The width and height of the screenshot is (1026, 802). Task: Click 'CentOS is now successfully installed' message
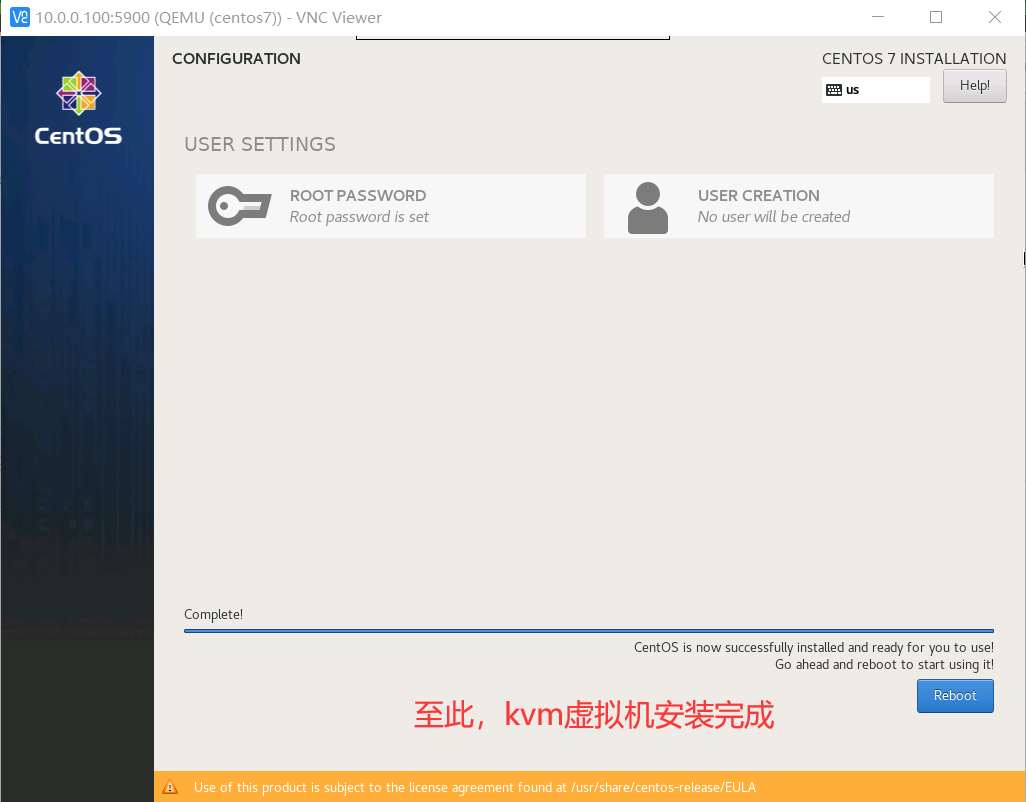coord(813,647)
